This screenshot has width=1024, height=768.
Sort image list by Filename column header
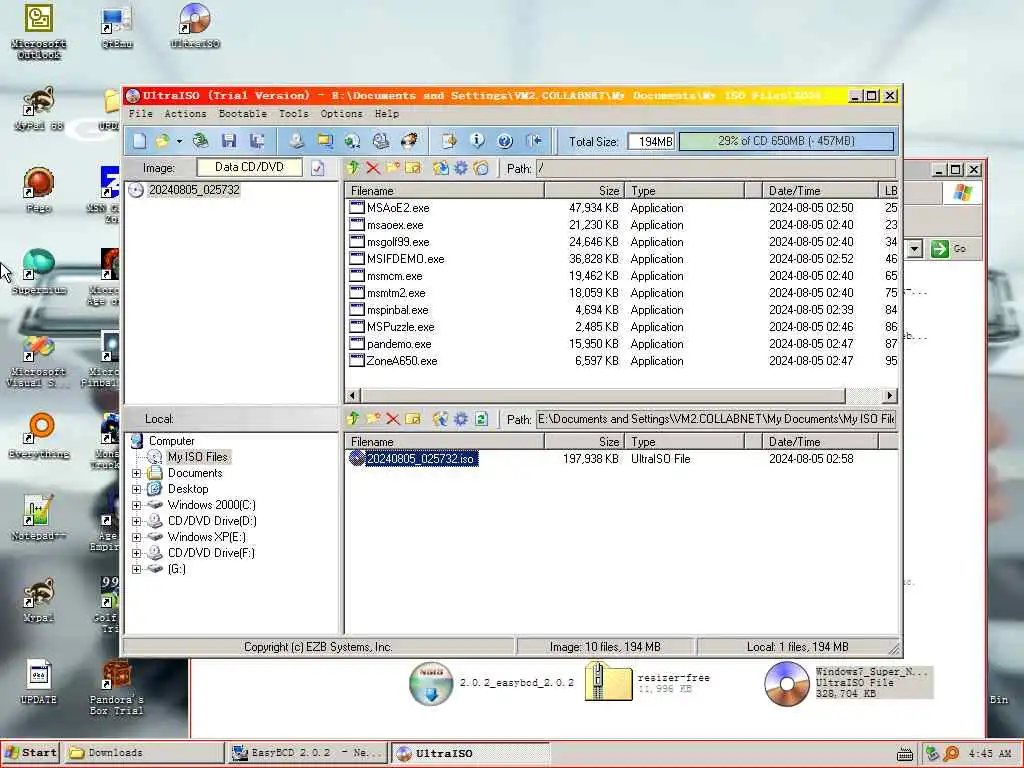tap(445, 191)
